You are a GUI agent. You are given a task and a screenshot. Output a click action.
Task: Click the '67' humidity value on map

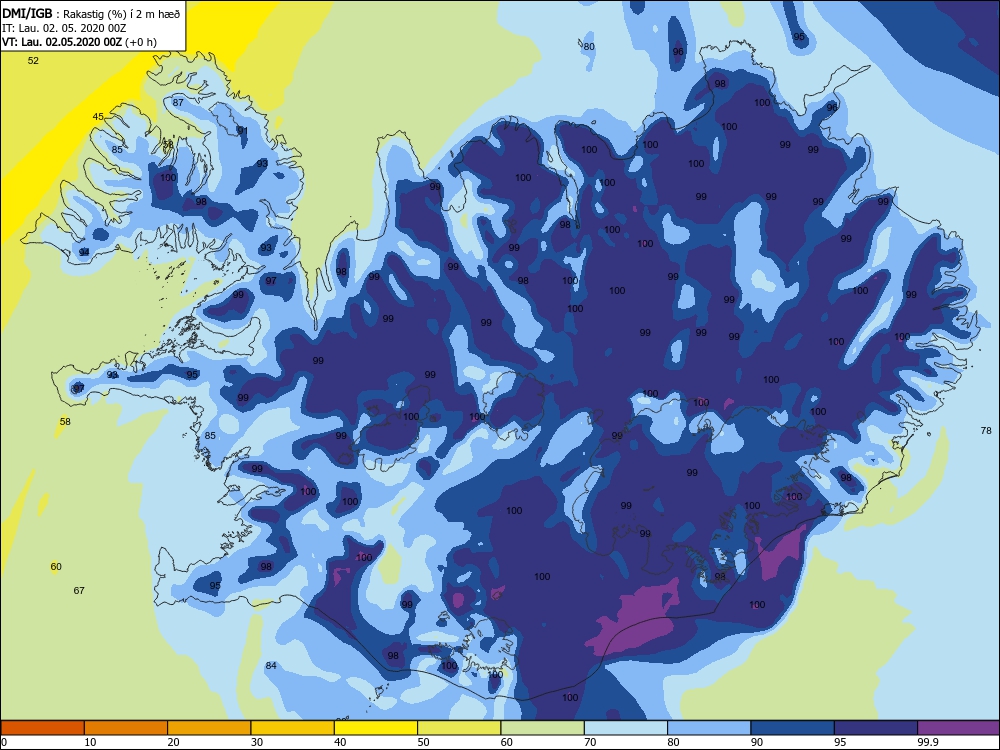coord(79,591)
